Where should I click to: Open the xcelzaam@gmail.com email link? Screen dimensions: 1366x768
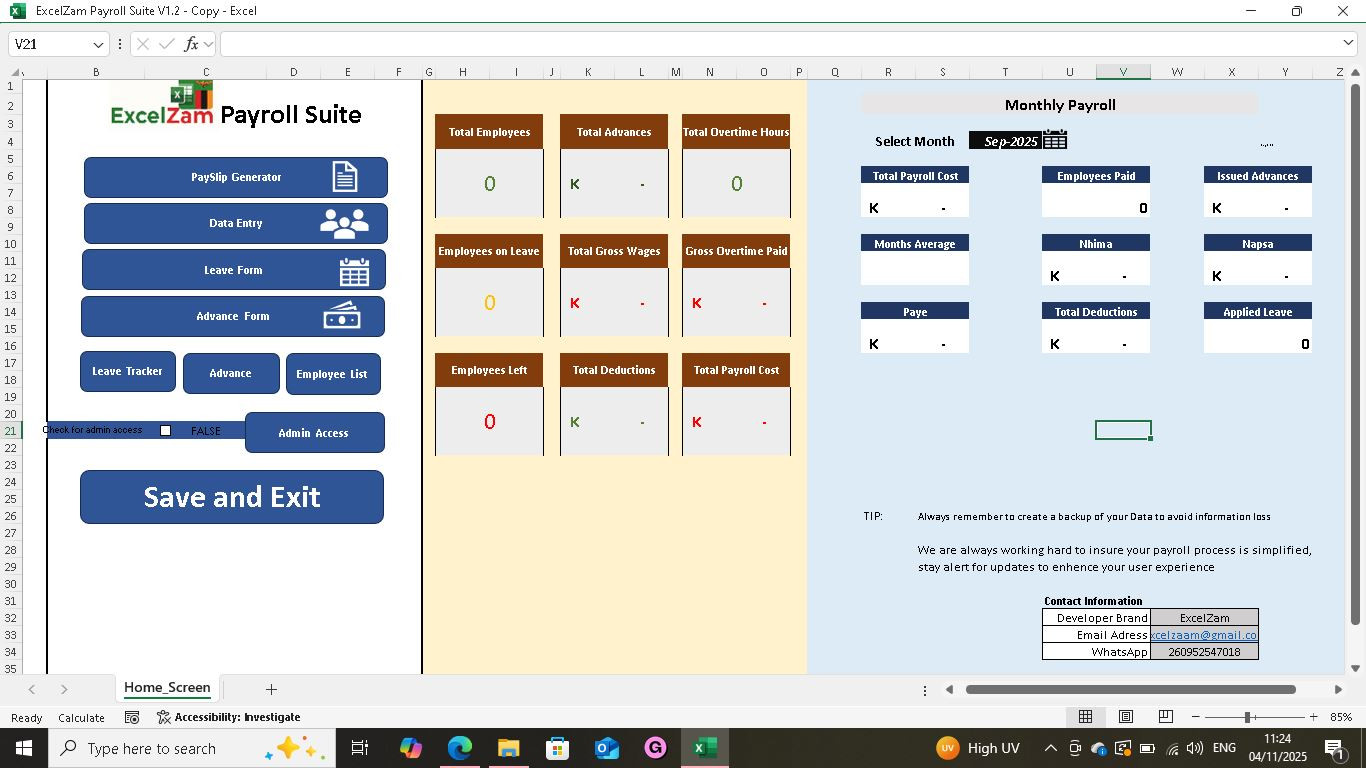click(x=1203, y=635)
